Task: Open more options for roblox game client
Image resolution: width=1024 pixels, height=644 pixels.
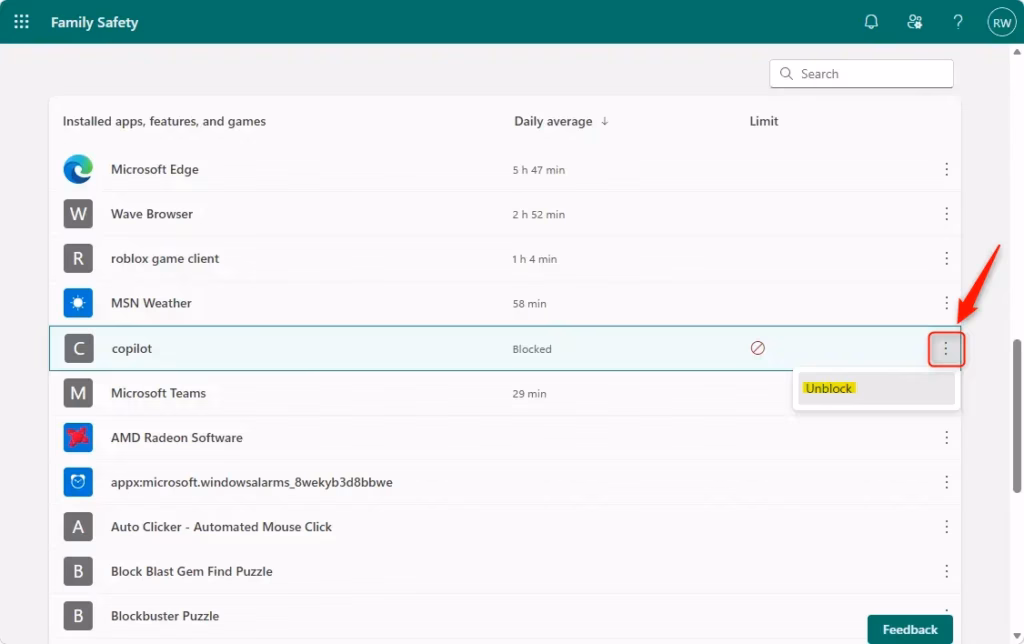Action: [946, 258]
